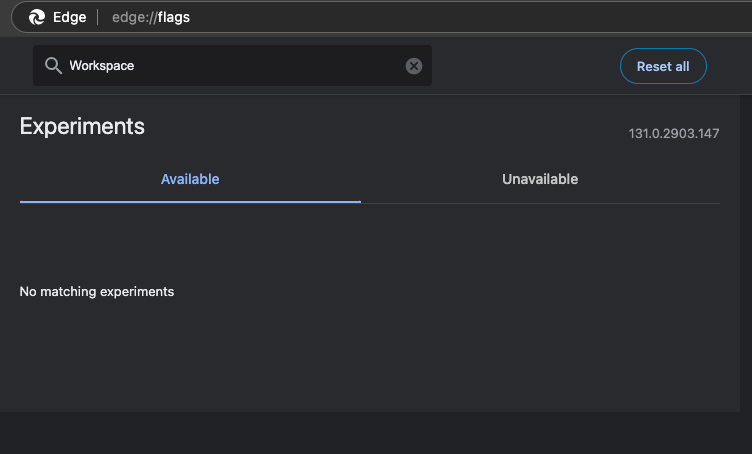Clear the Workspace search text
This screenshot has width=752, height=454.
[414, 66]
